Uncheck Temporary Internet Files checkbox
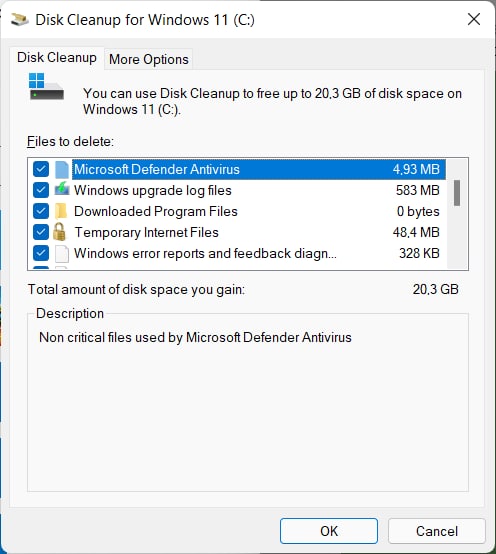The height and width of the screenshot is (554, 496). pyautogui.click(x=41, y=232)
